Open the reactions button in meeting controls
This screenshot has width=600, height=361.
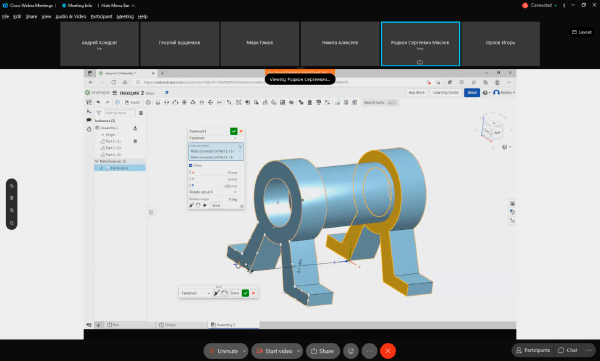[x=351, y=351]
